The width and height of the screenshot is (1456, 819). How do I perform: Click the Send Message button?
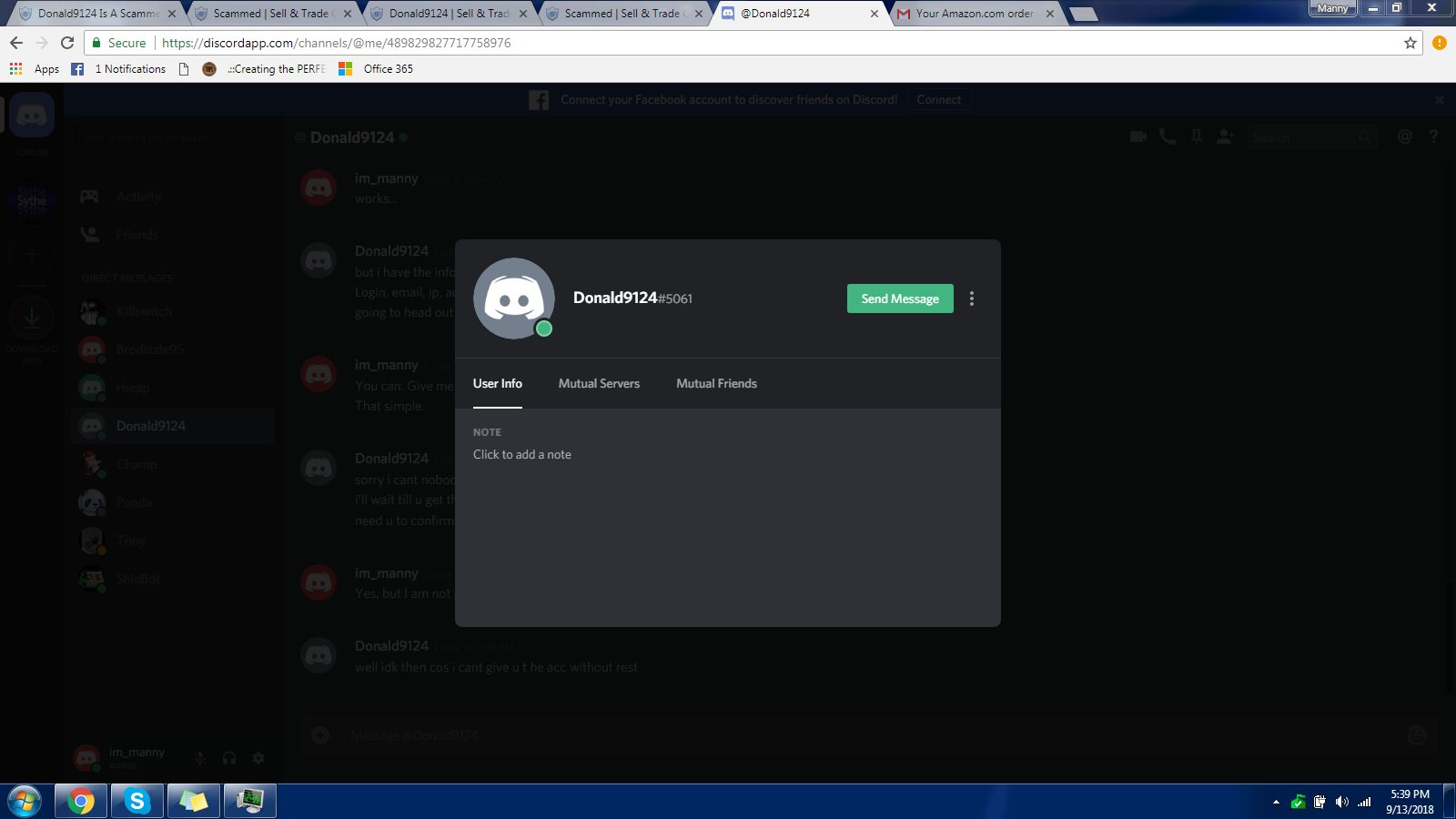pyautogui.click(x=900, y=298)
